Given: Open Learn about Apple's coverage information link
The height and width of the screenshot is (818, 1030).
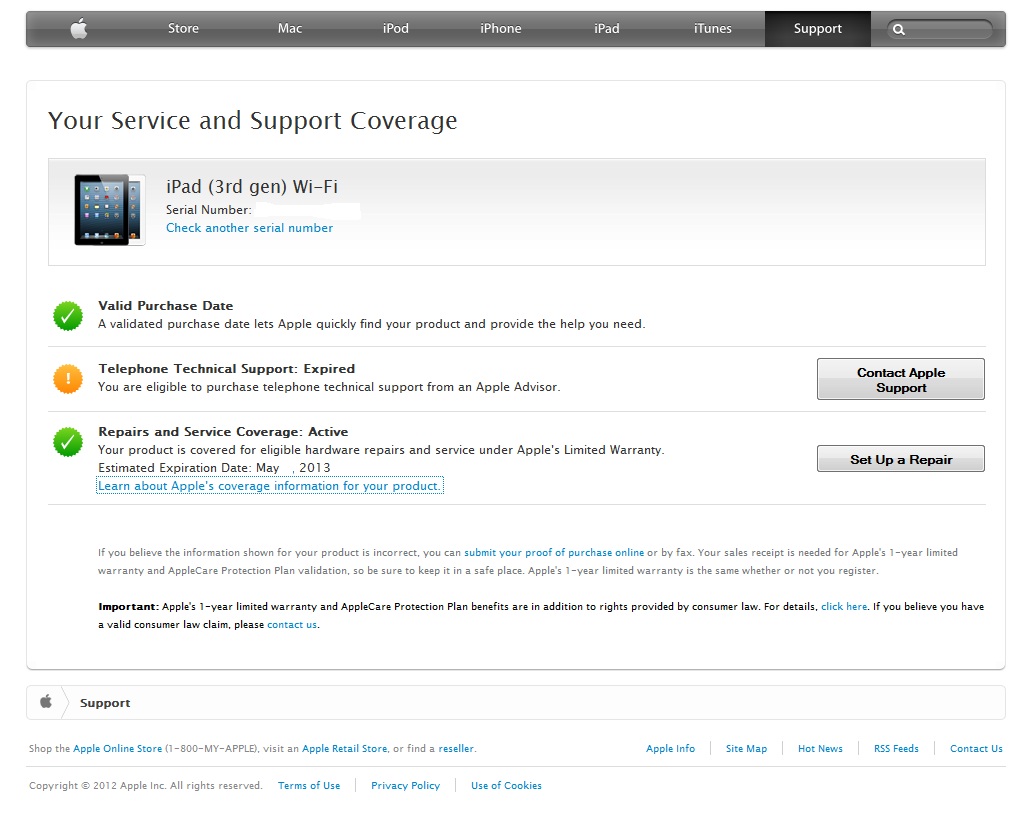Looking at the screenshot, I should [269, 486].
